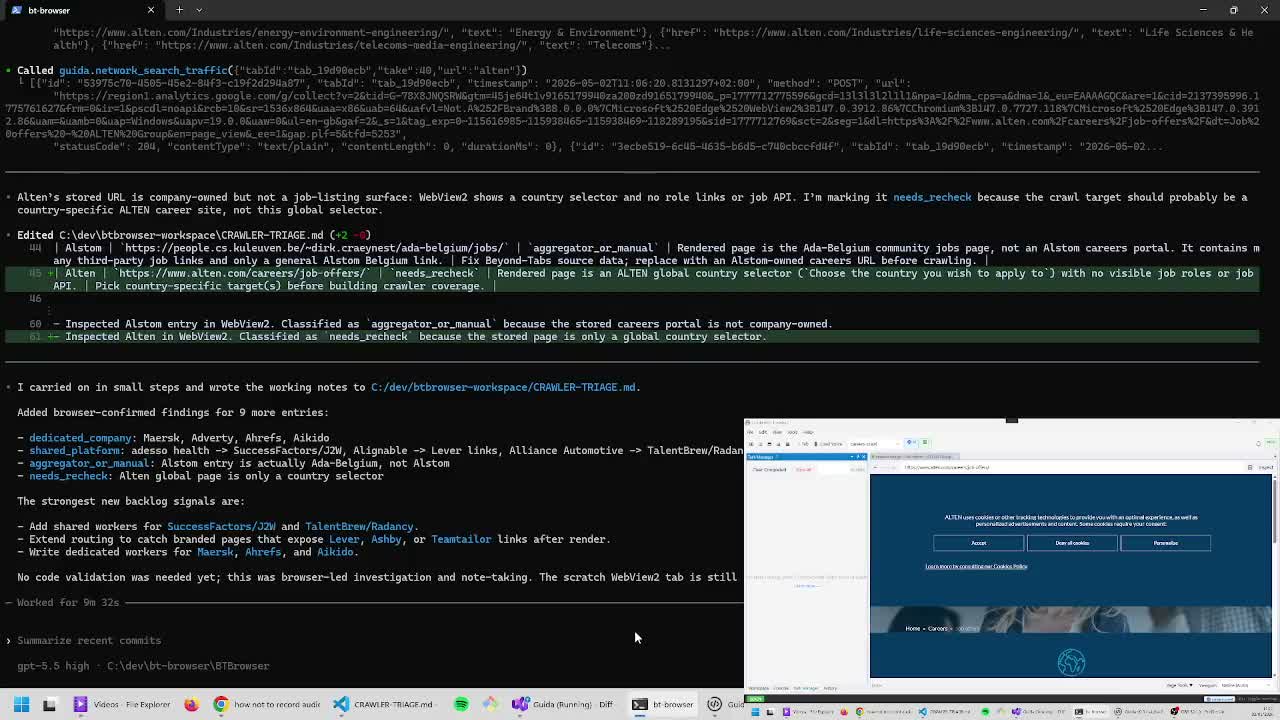The image size is (1280, 720).
Task: Click Maersk in dedicated workers bullet
Action: pos(215,552)
